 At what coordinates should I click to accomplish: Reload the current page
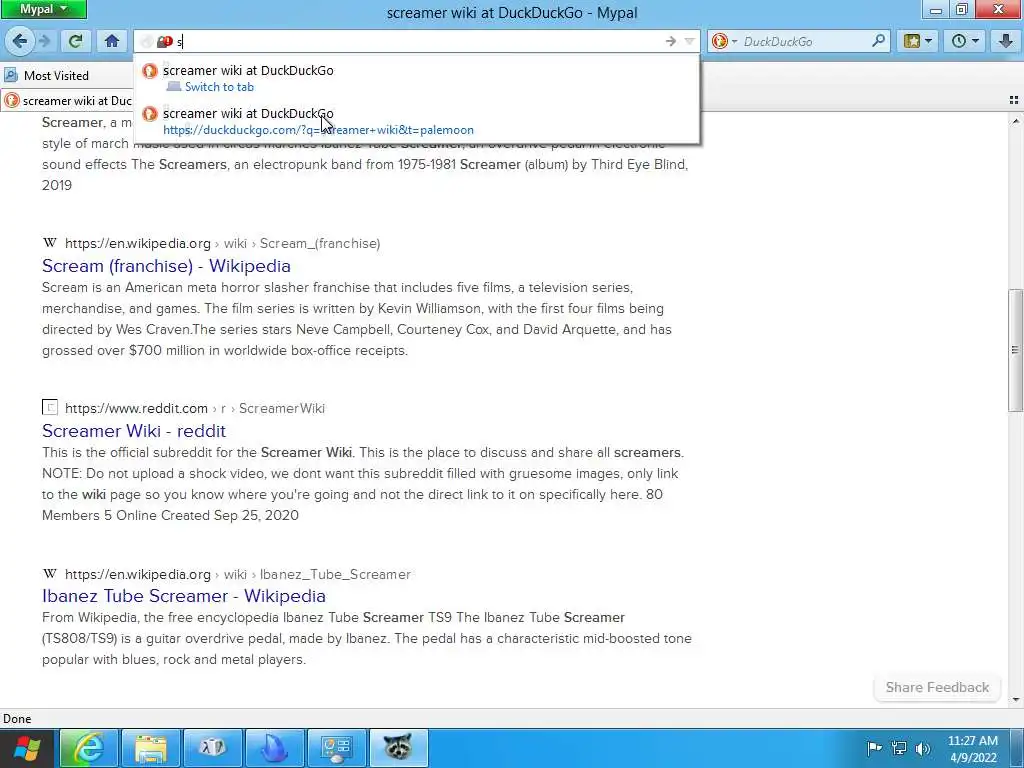click(75, 41)
